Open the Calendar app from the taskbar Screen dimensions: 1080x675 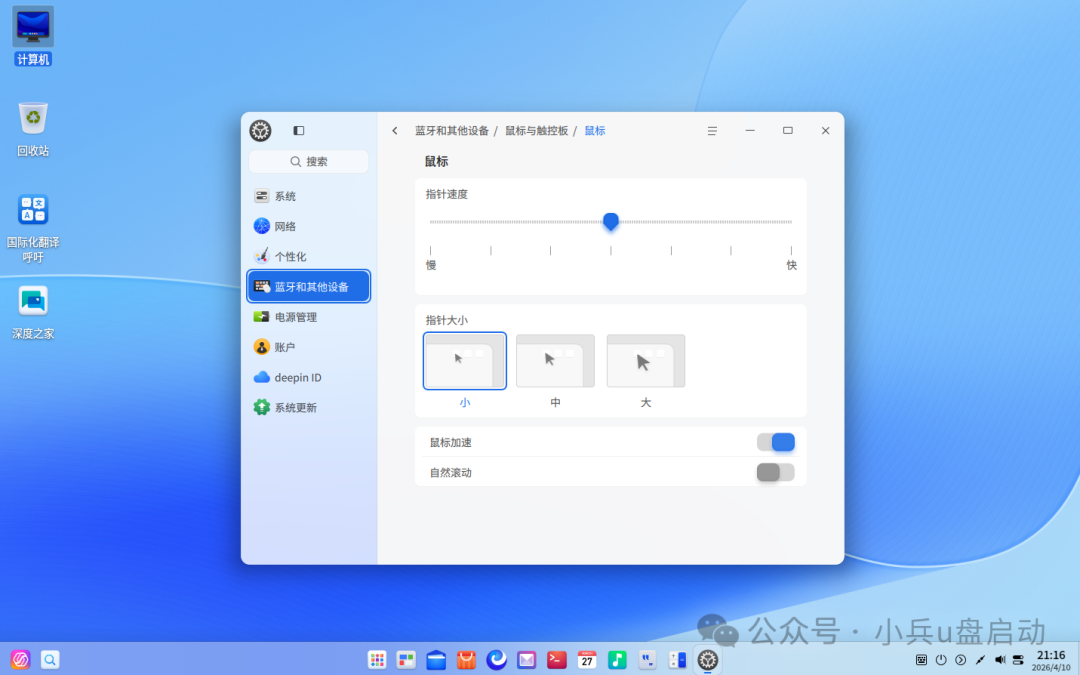coord(587,660)
